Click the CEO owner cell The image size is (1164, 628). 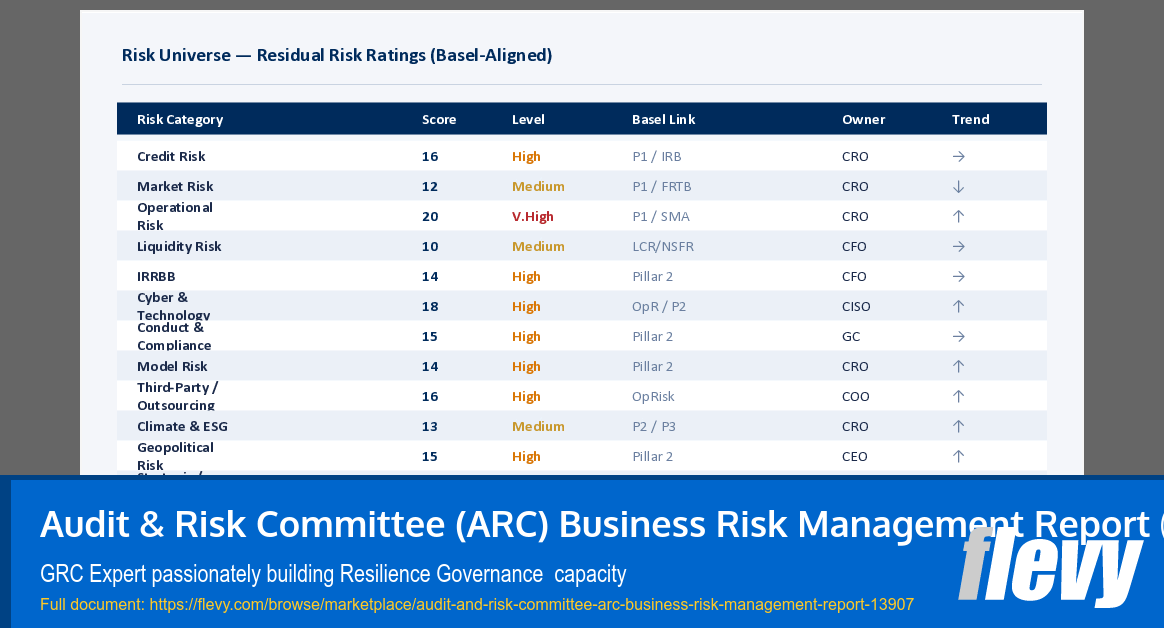click(x=854, y=457)
